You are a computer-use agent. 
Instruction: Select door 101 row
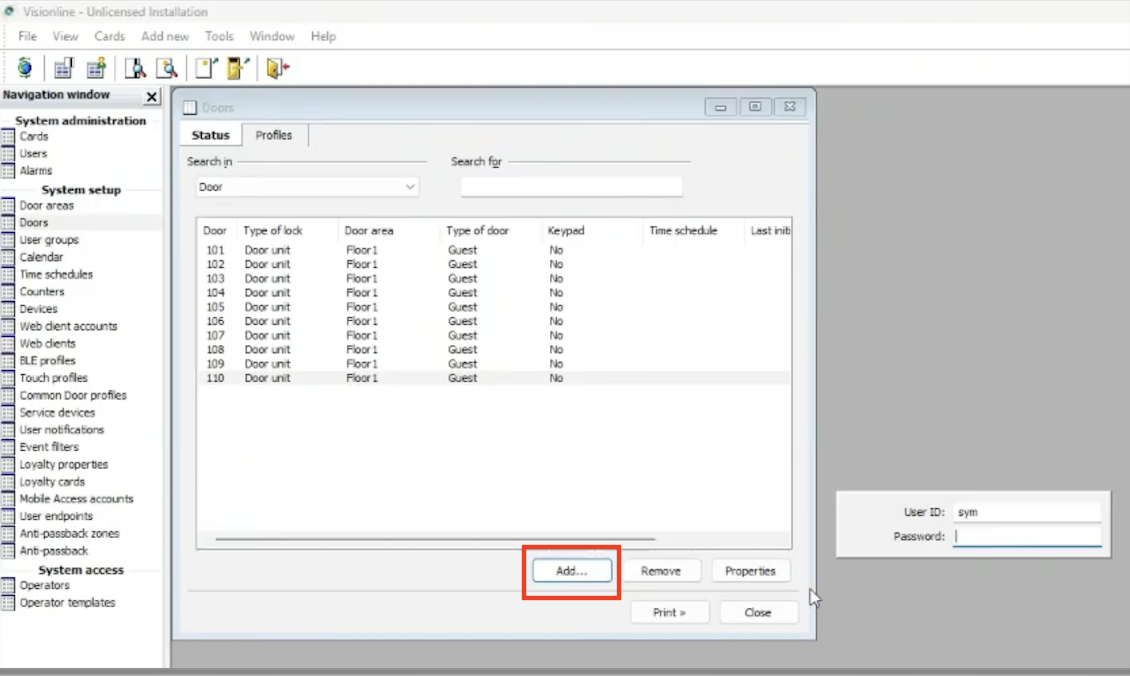(494, 250)
